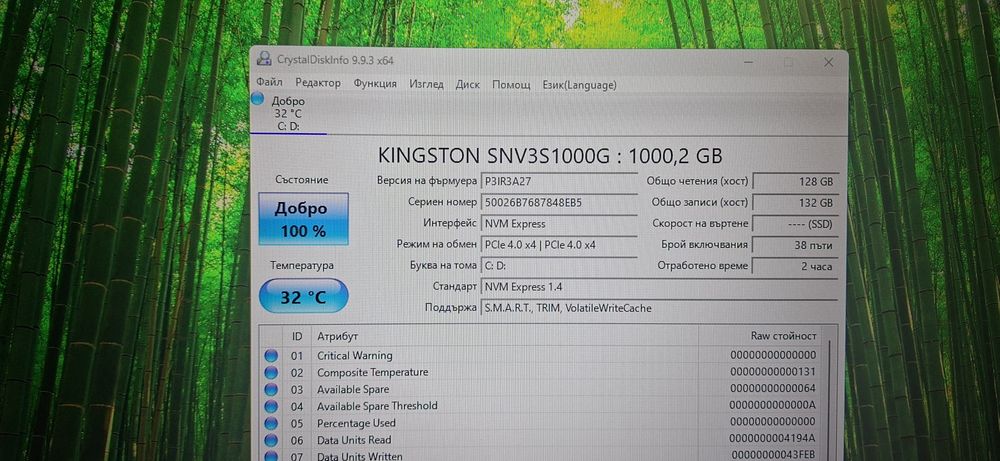Click raw value 0000000000000A
The height and width of the screenshot is (461, 1000).
coord(772,406)
